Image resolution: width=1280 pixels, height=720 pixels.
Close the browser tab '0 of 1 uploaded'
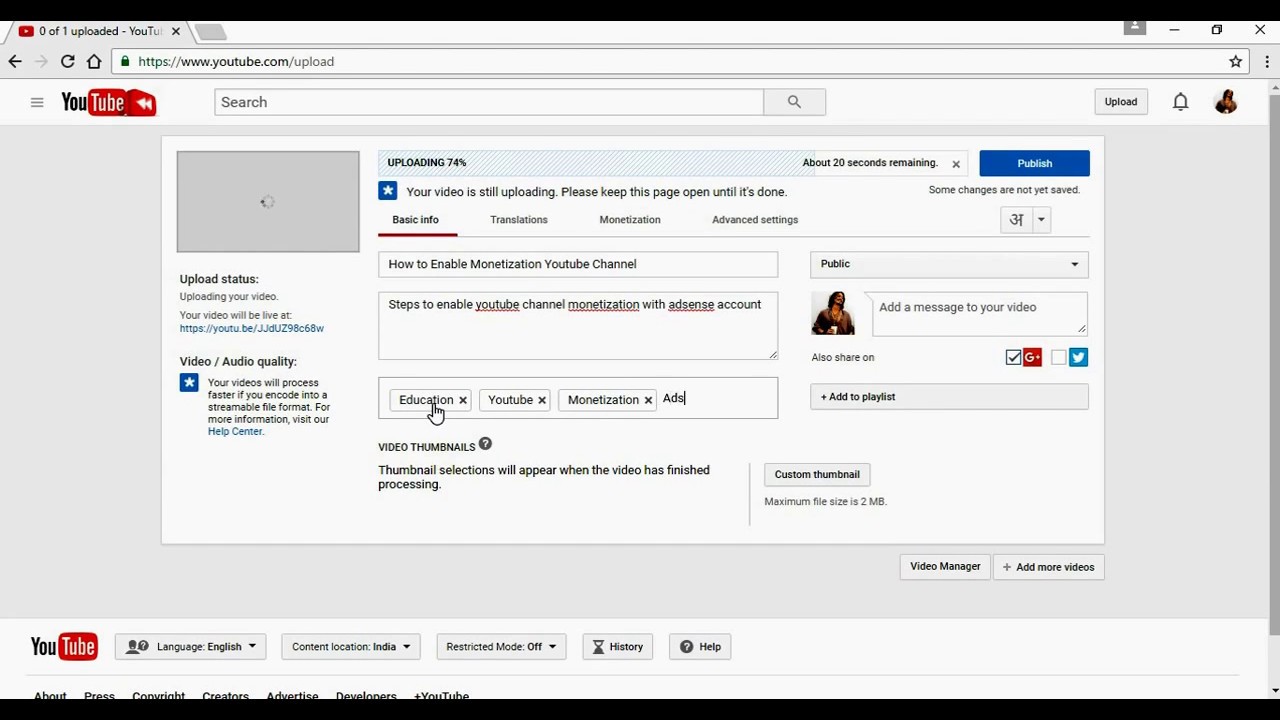coord(176,31)
